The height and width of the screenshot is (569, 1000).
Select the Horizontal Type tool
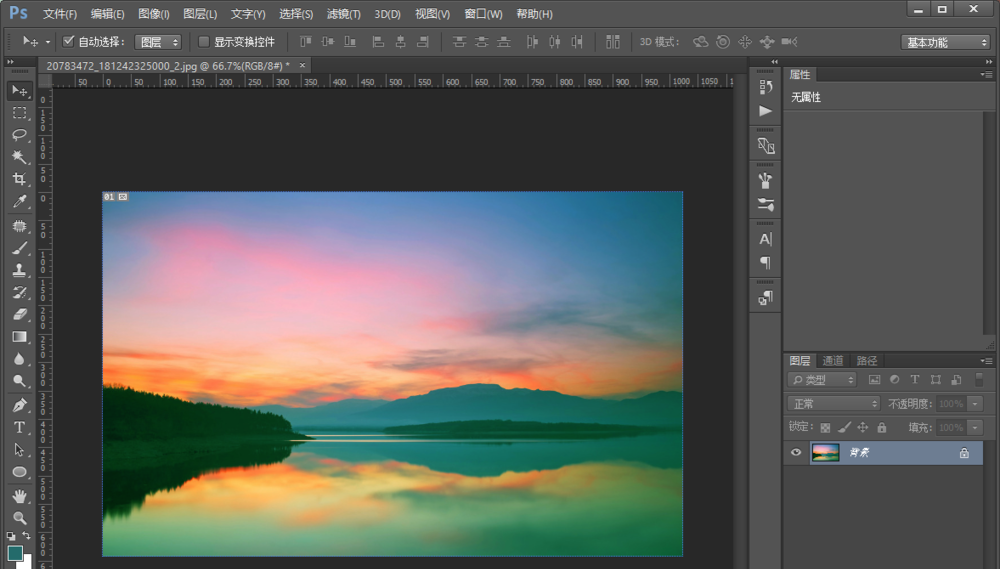pyautogui.click(x=19, y=427)
